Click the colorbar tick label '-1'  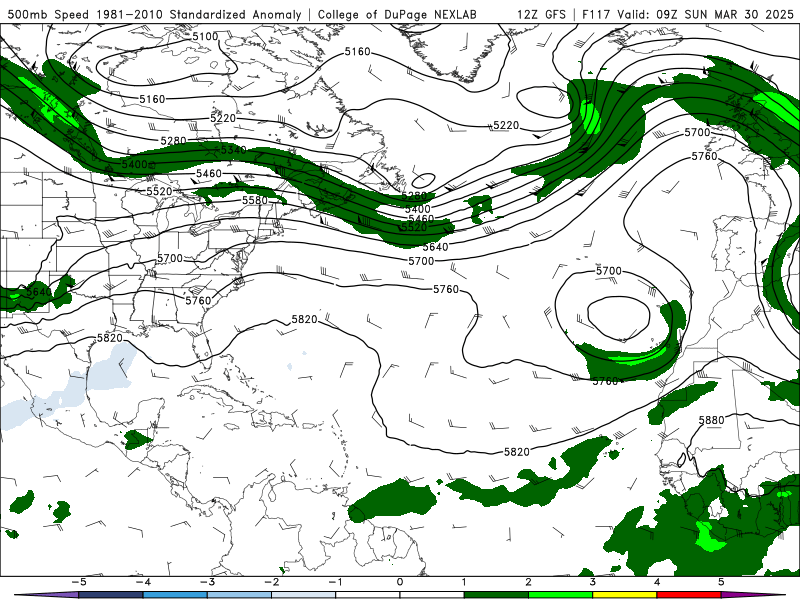pos(335,582)
